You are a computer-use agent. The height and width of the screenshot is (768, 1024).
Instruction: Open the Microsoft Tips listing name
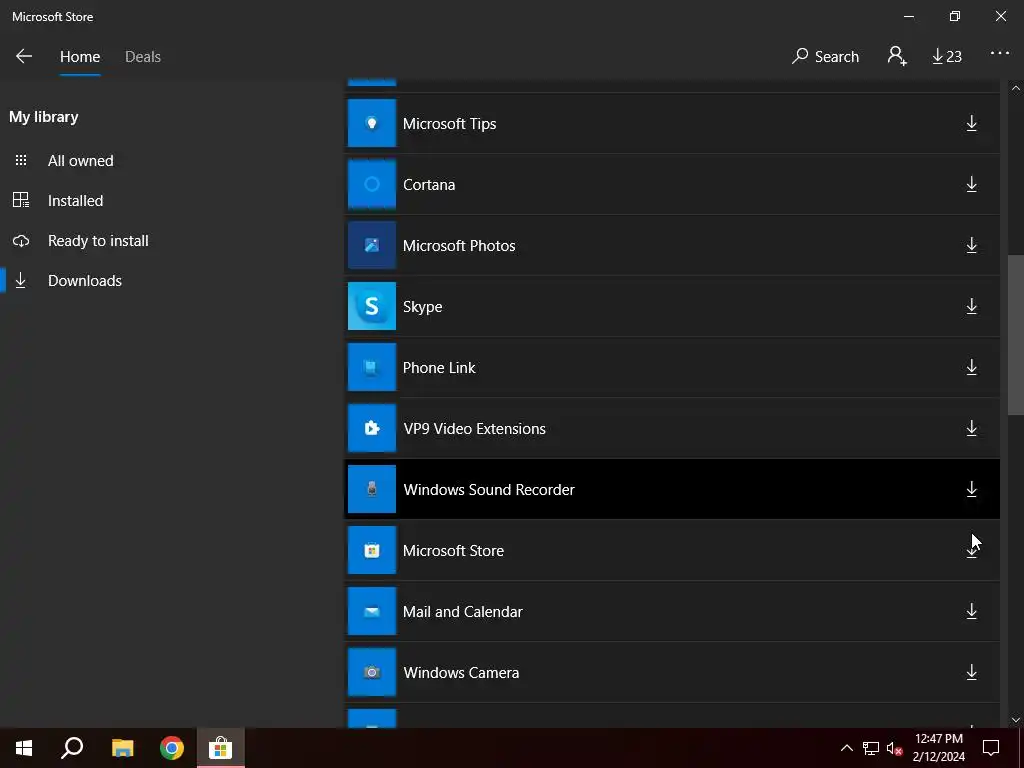[449, 123]
